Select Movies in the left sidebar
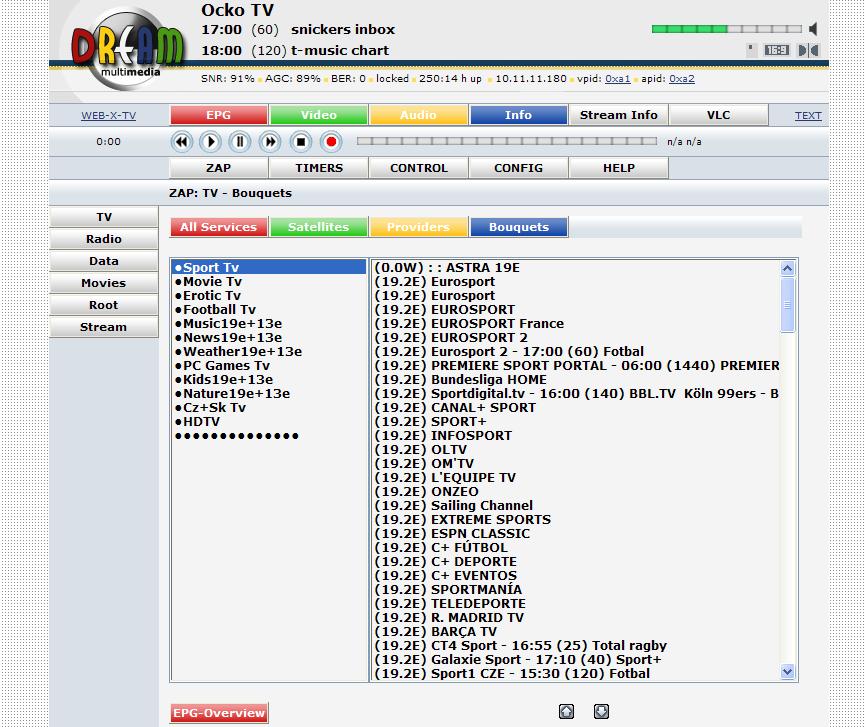Image resolution: width=865 pixels, height=727 pixels. click(x=104, y=283)
